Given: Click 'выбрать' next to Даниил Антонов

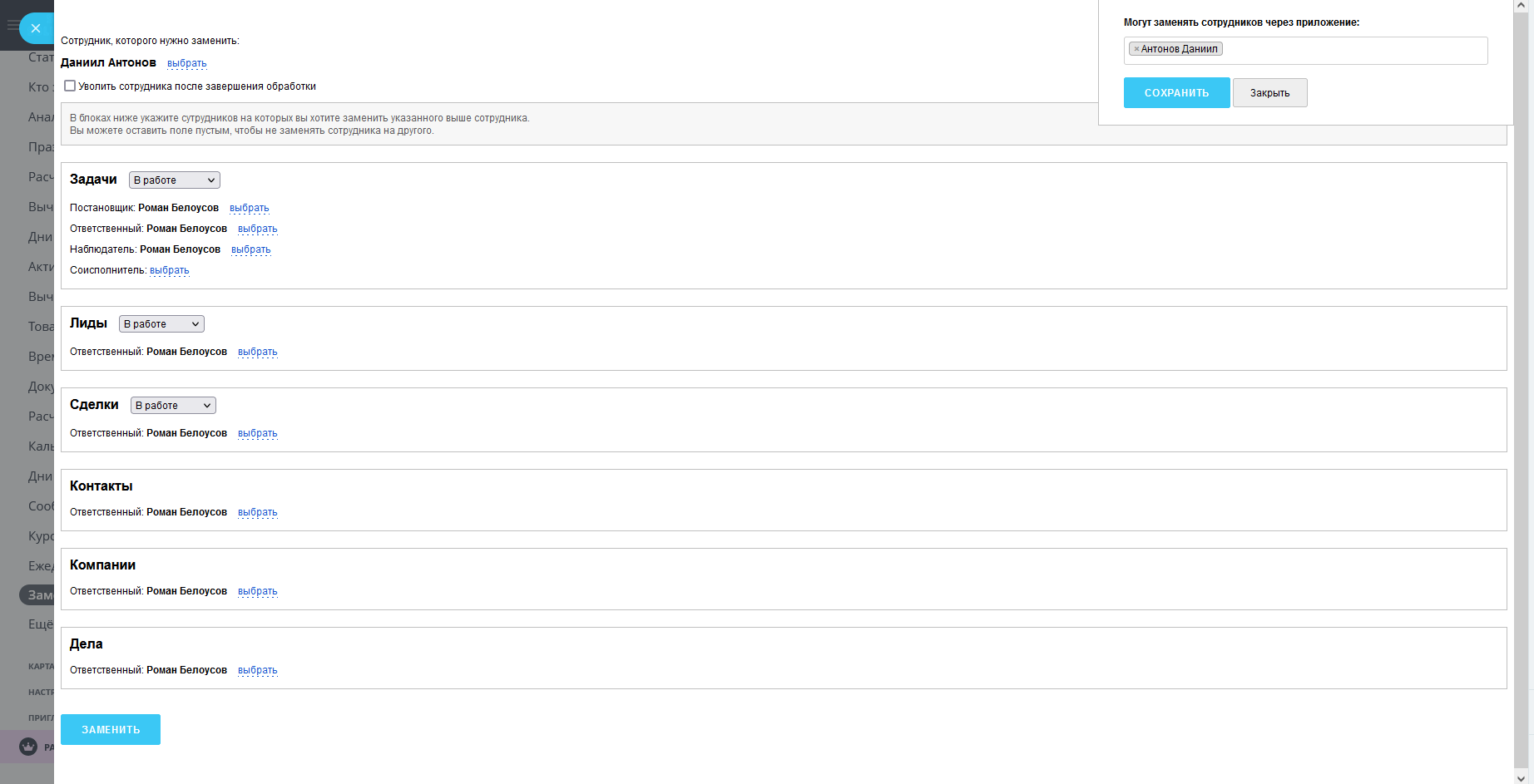Looking at the screenshot, I should pyautogui.click(x=187, y=63).
